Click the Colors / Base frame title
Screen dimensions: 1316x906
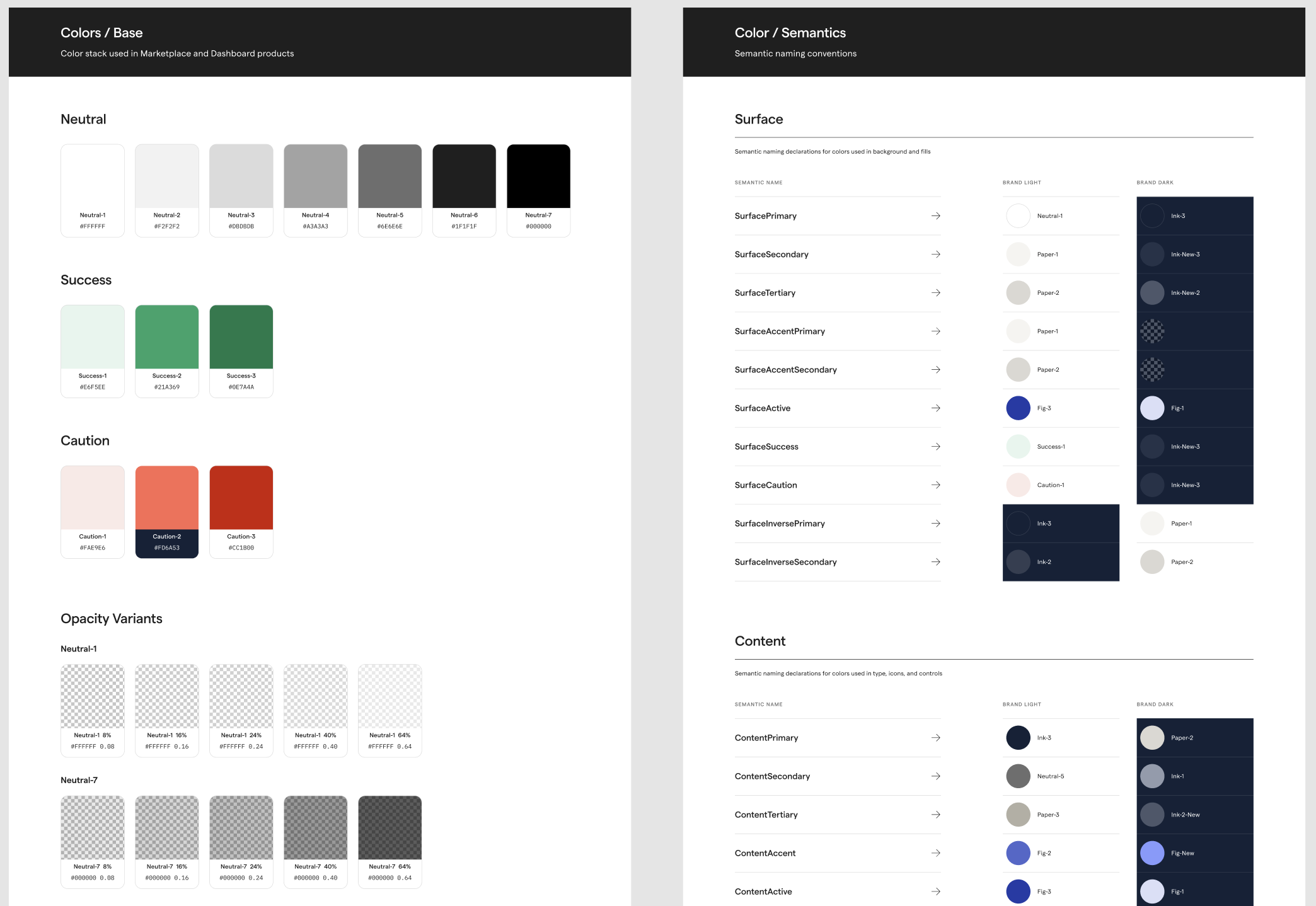[x=101, y=33]
